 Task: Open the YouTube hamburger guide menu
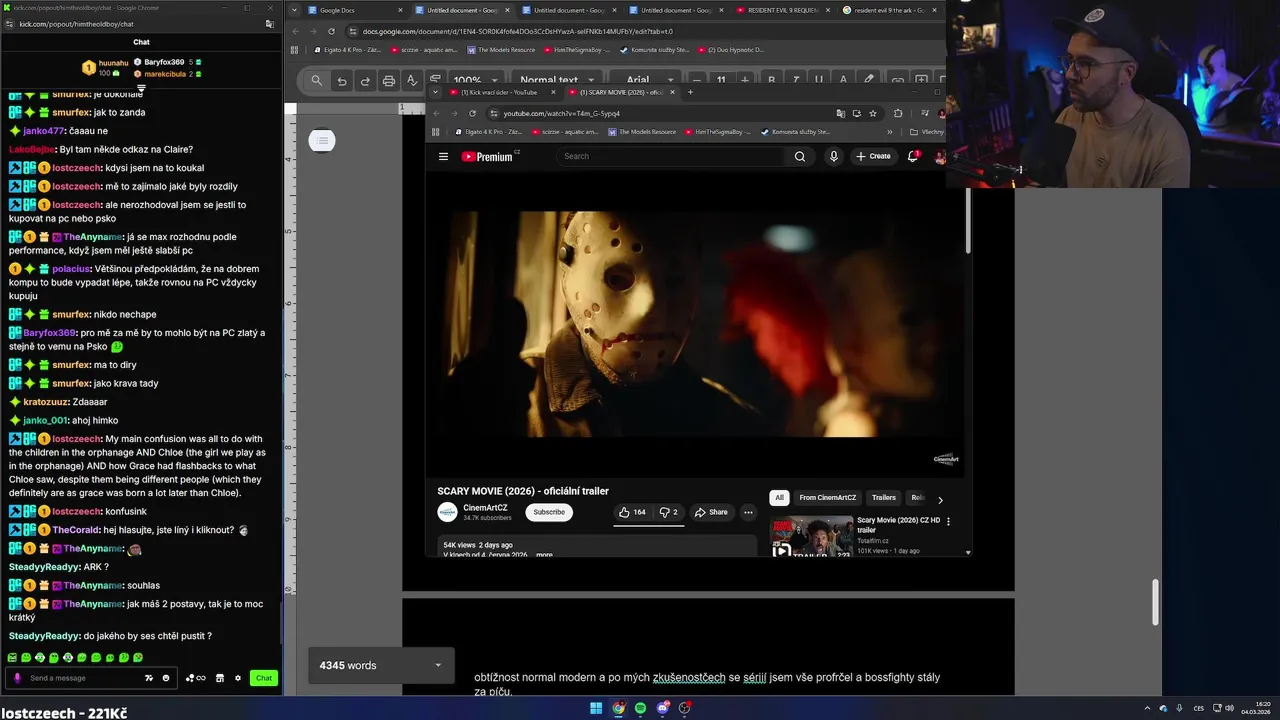443,156
